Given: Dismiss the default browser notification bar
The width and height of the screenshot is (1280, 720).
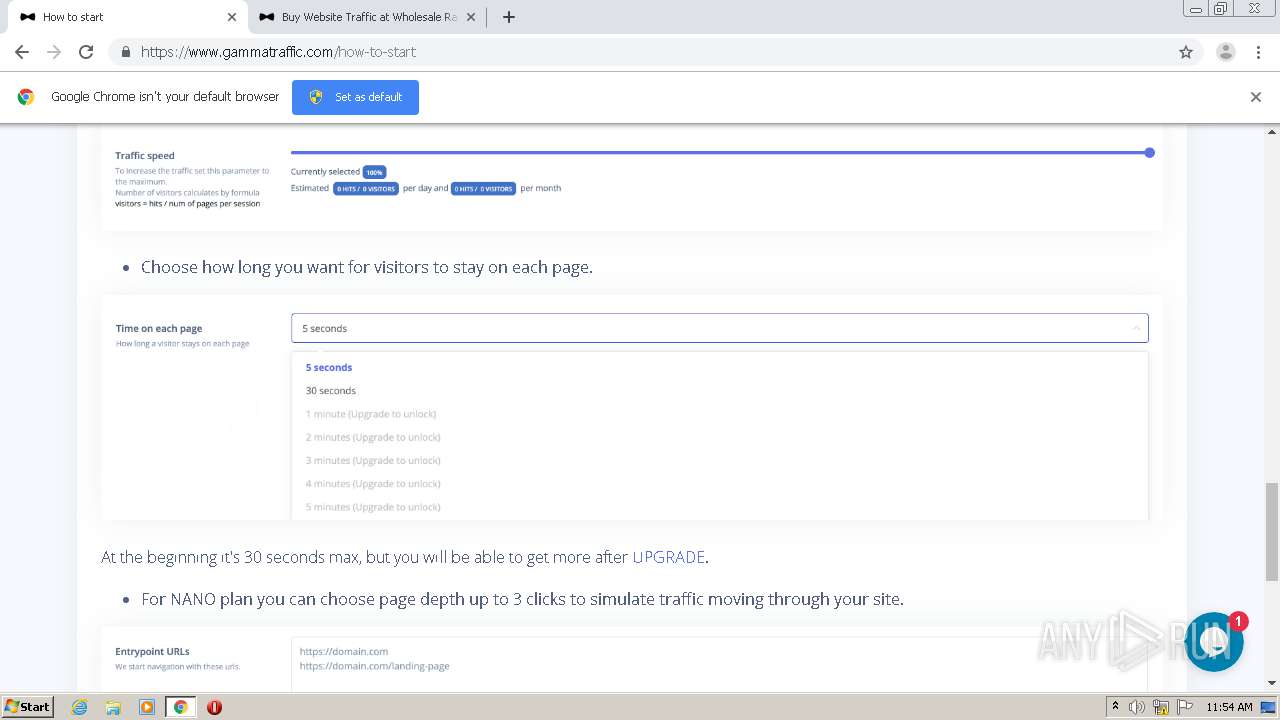Looking at the screenshot, I should (1255, 97).
